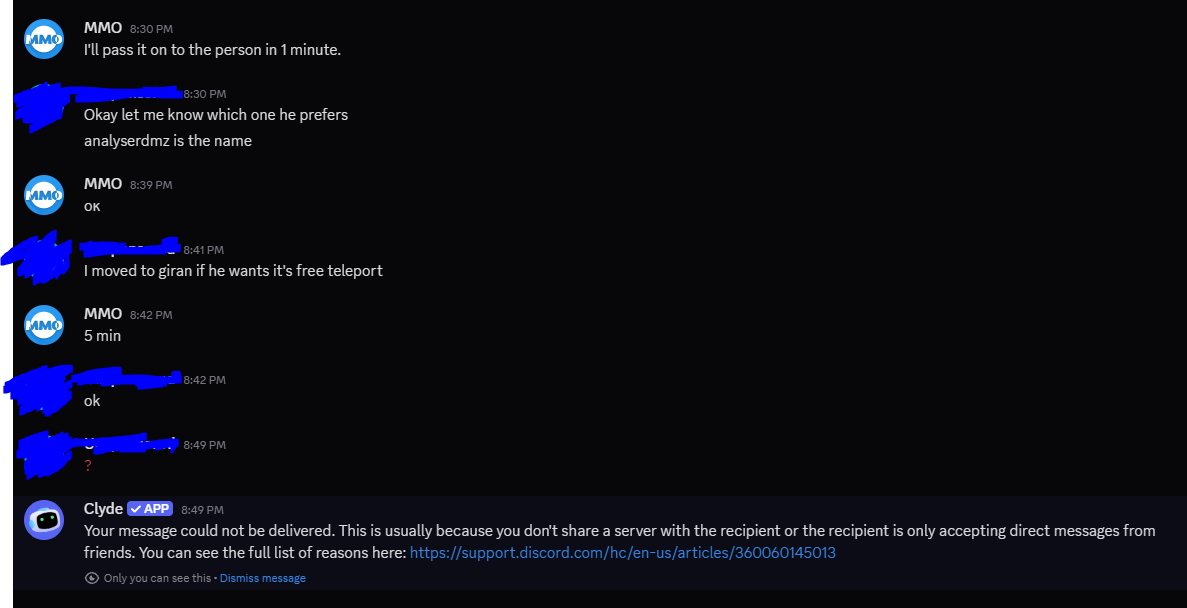1187x608 pixels.
Task: Click the 8:49 PM timestamp next to Clyde
Action: [x=202, y=510]
